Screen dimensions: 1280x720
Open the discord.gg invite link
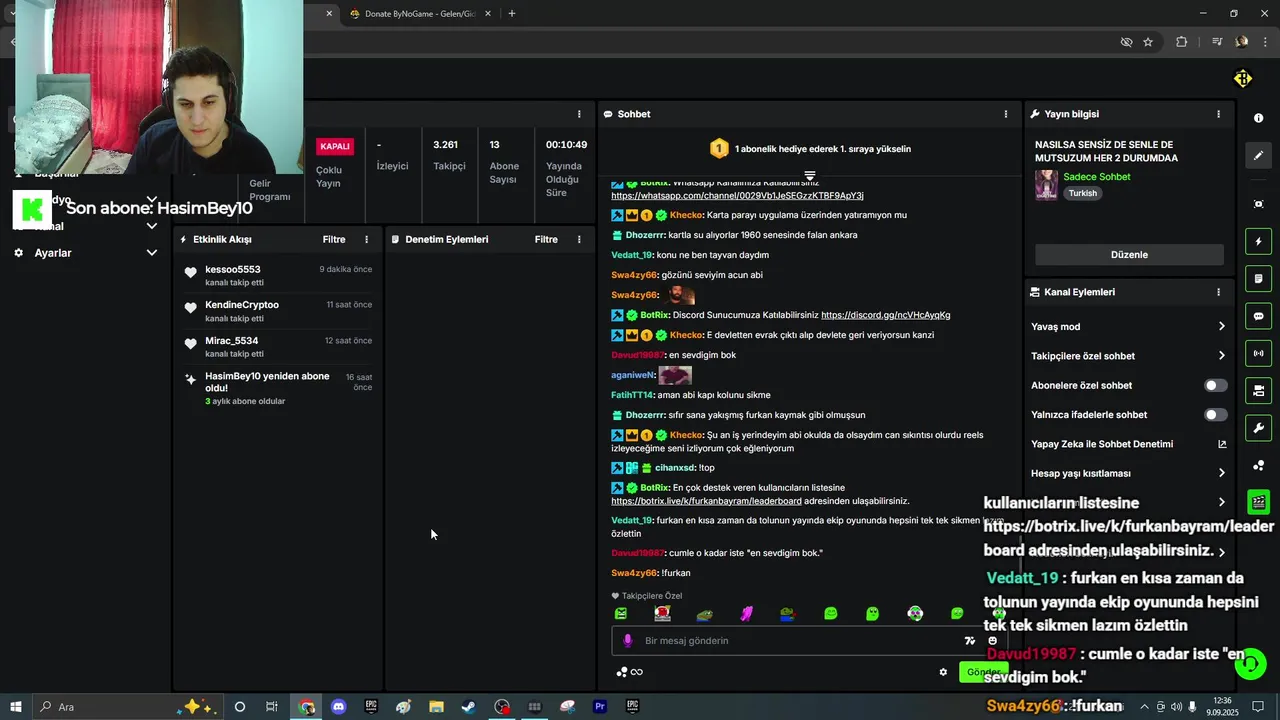pyautogui.click(x=885, y=315)
